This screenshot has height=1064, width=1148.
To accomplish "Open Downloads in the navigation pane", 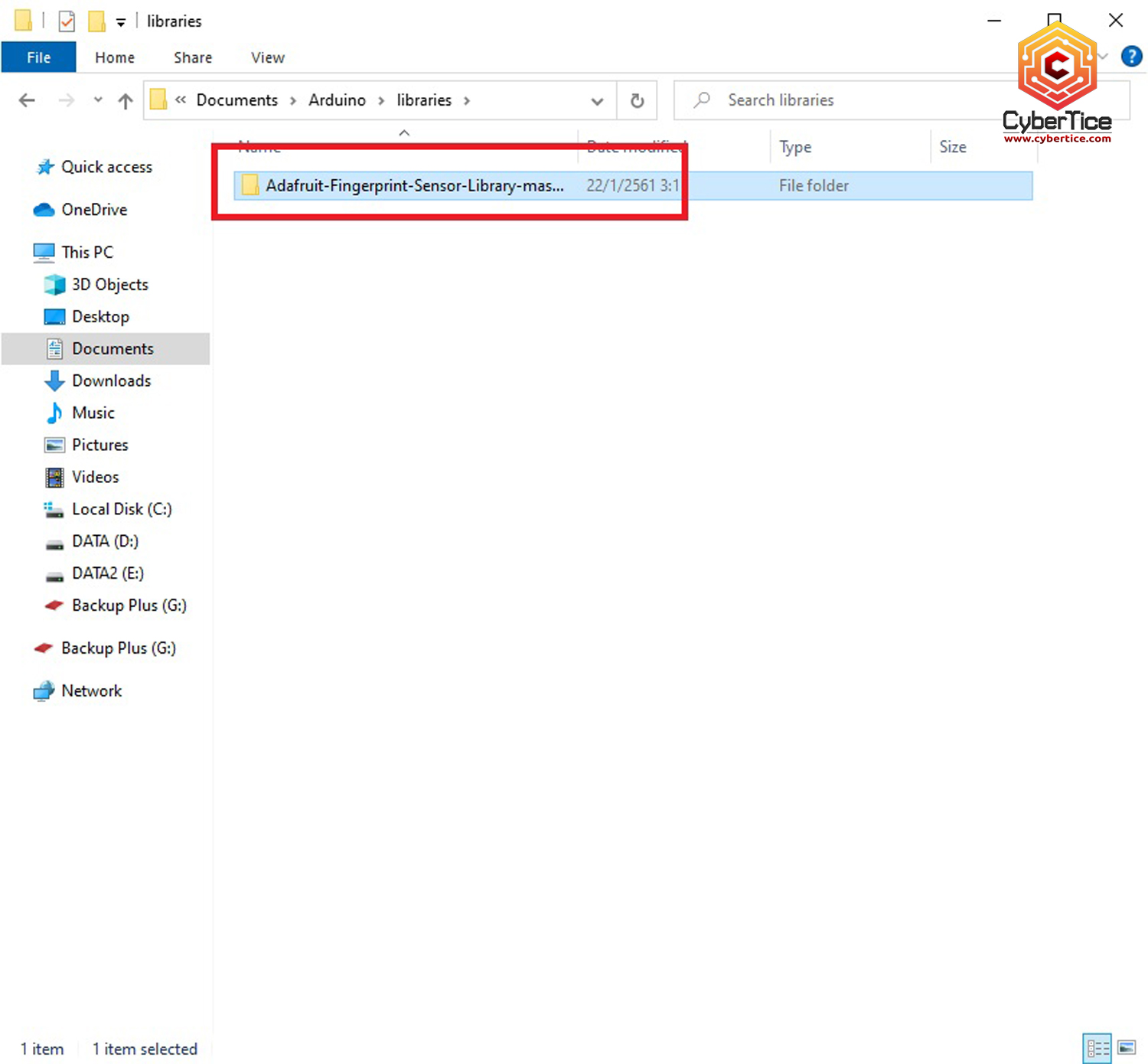I will [x=111, y=380].
